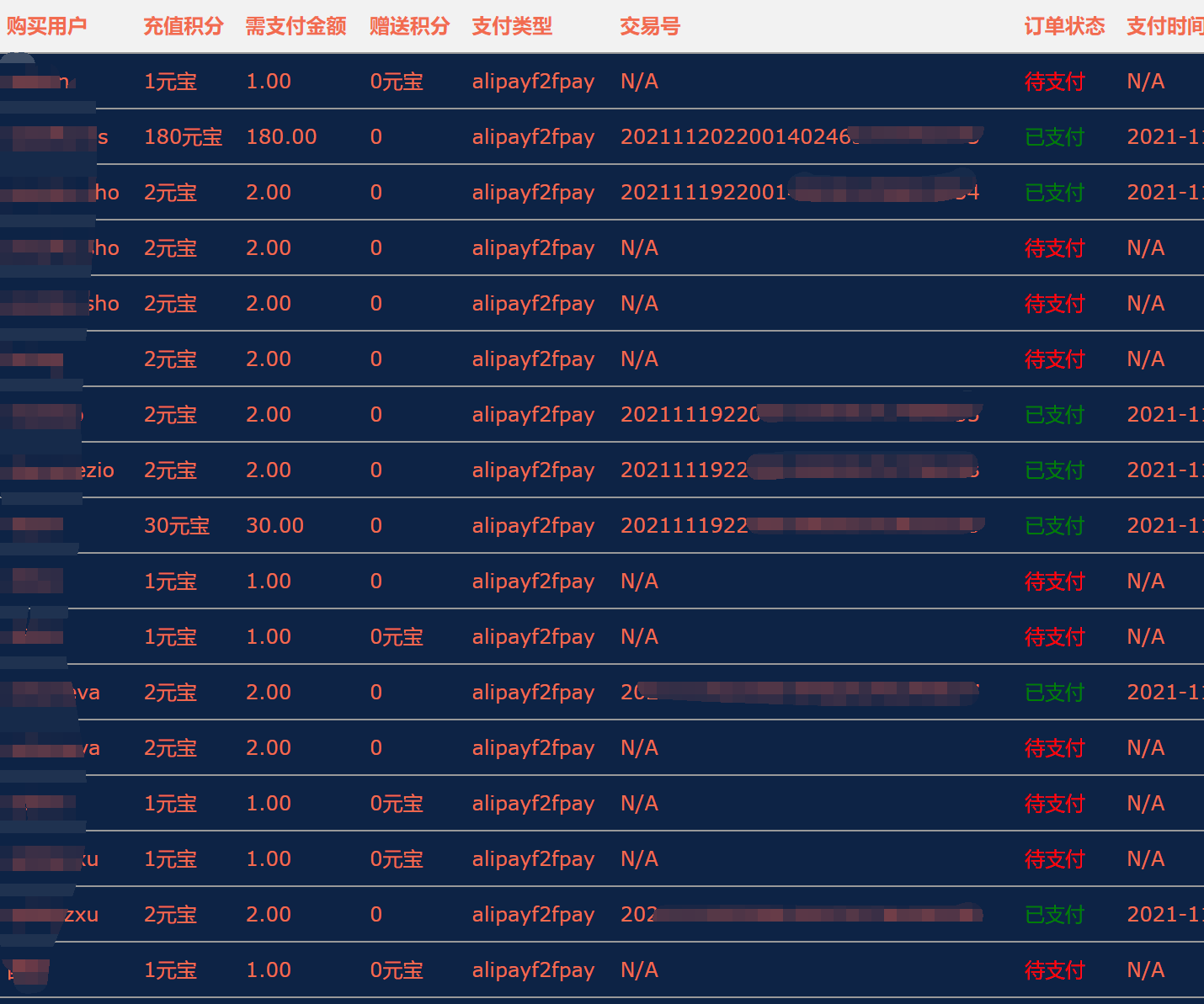
Task: Select 2.00 amount in the zxu row
Action: click(x=269, y=915)
